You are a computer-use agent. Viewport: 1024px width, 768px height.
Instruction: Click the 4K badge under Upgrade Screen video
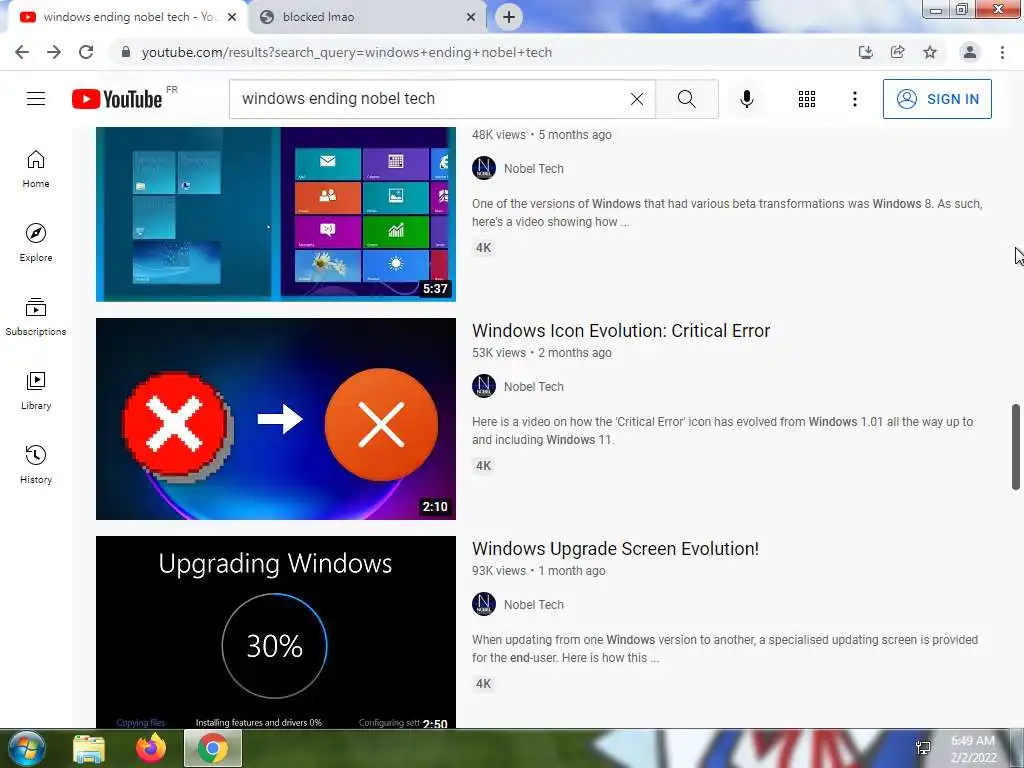(x=483, y=684)
